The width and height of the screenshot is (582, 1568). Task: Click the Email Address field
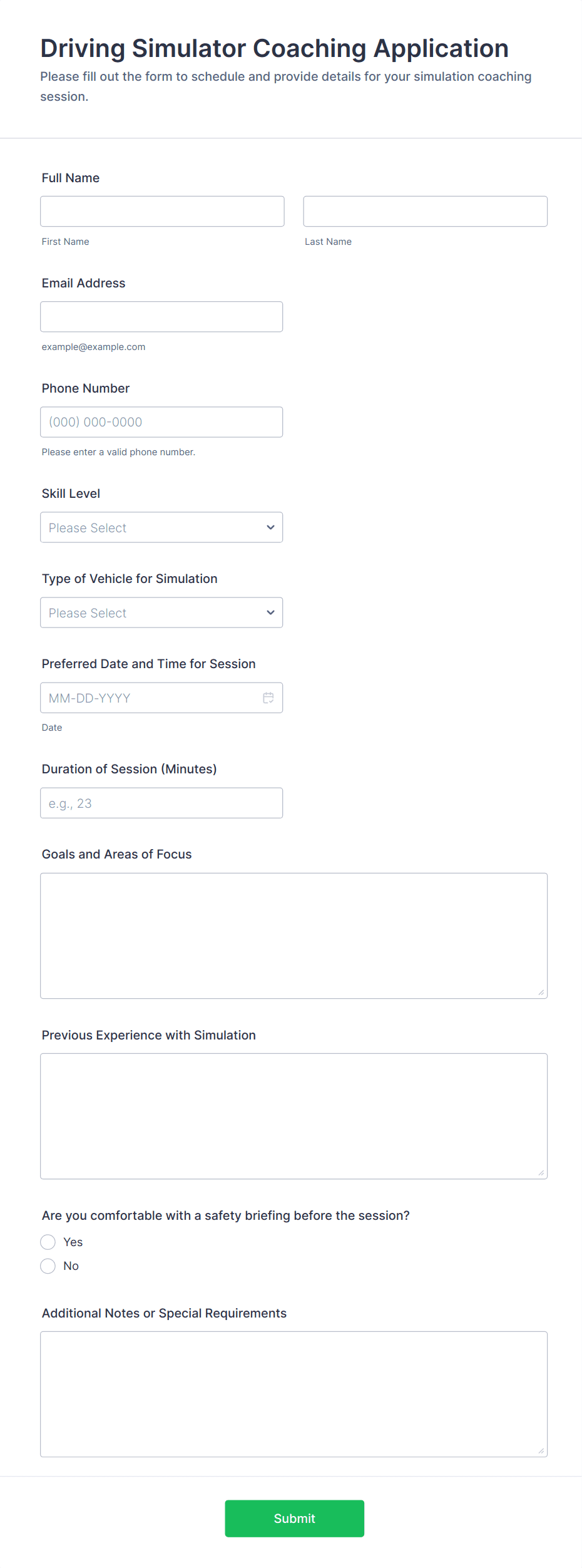(x=161, y=317)
